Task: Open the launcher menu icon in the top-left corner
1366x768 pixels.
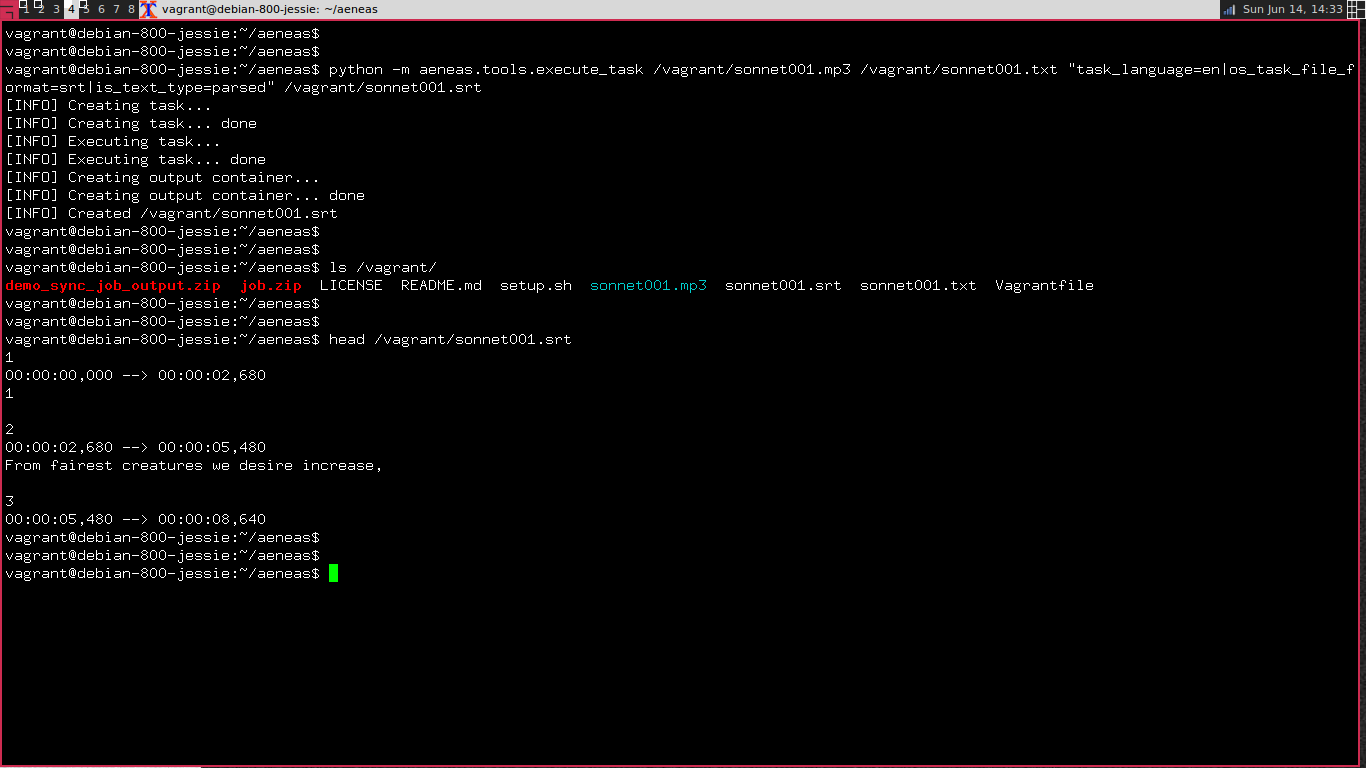Action: (x=7, y=9)
